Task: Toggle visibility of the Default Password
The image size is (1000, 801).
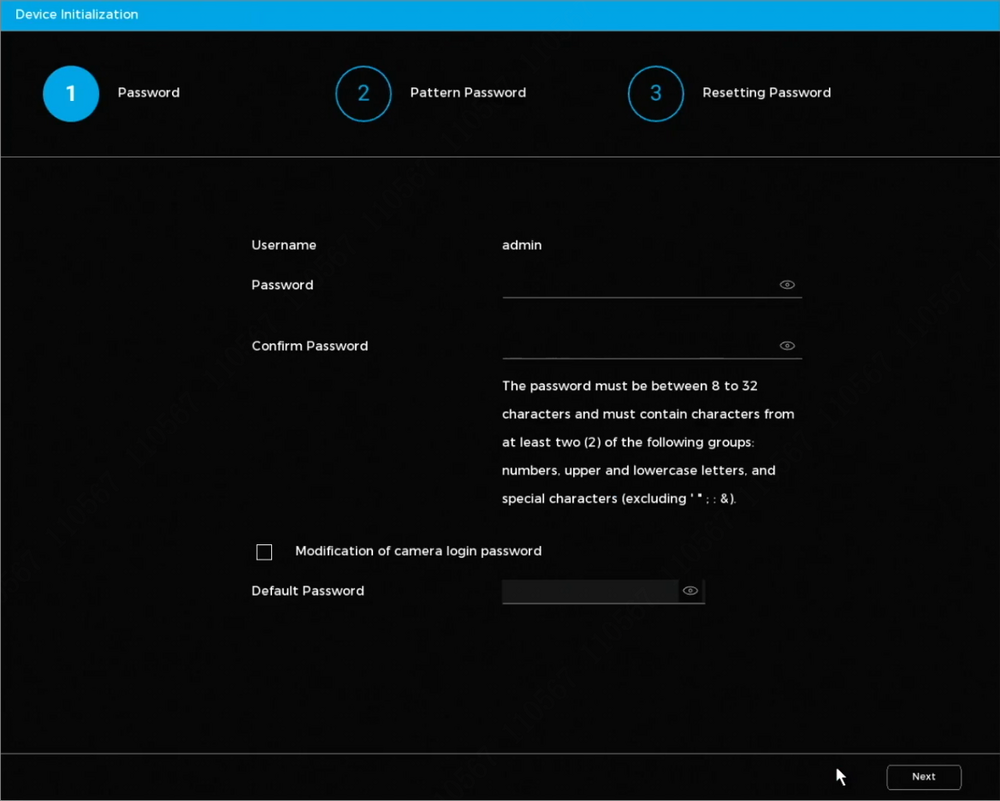Action: [x=690, y=591]
